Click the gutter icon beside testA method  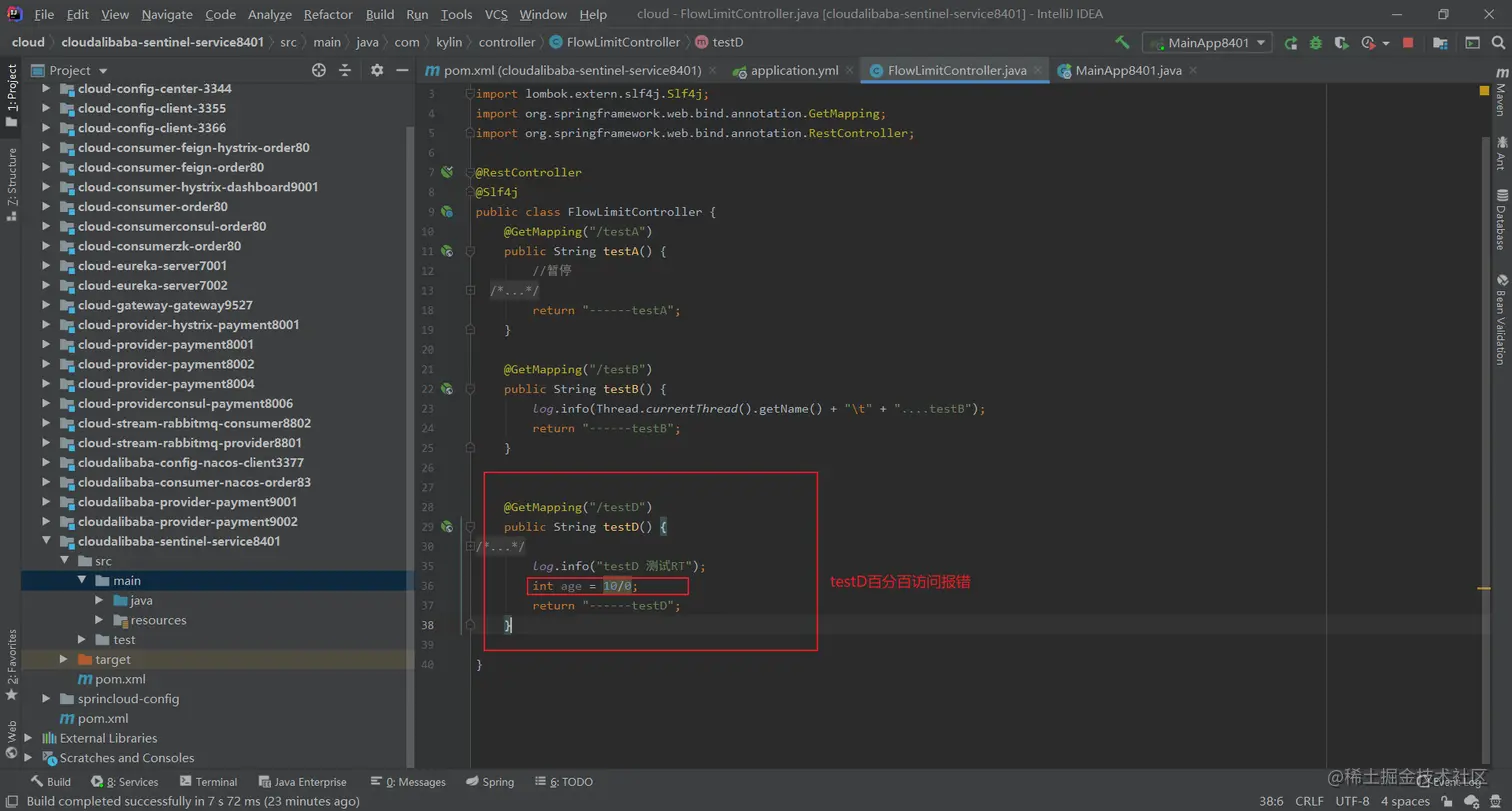447,251
